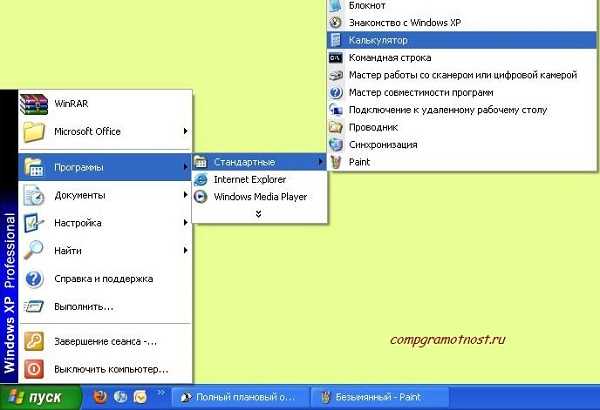The width and height of the screenshot is (600, 410).
Task: Click the Справка и поддержка question icon
Action: click(34, 279)
